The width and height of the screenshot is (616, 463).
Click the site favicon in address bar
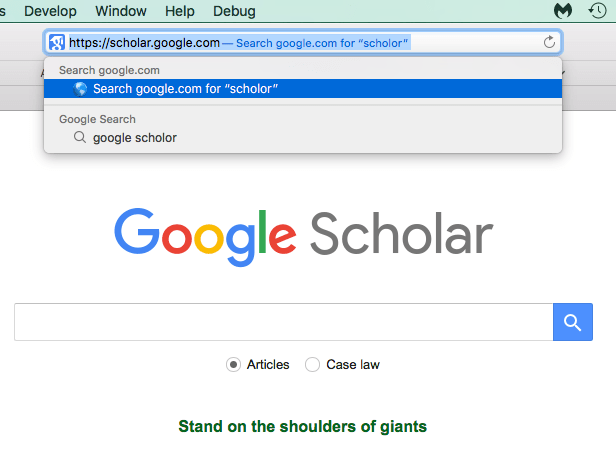click(x=57, y=43)
